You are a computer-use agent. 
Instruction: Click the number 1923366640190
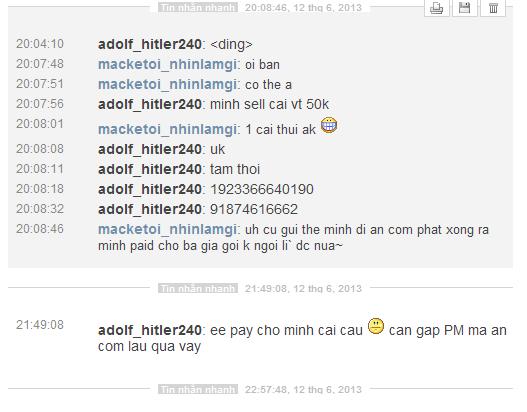click(x=262, y=189)
